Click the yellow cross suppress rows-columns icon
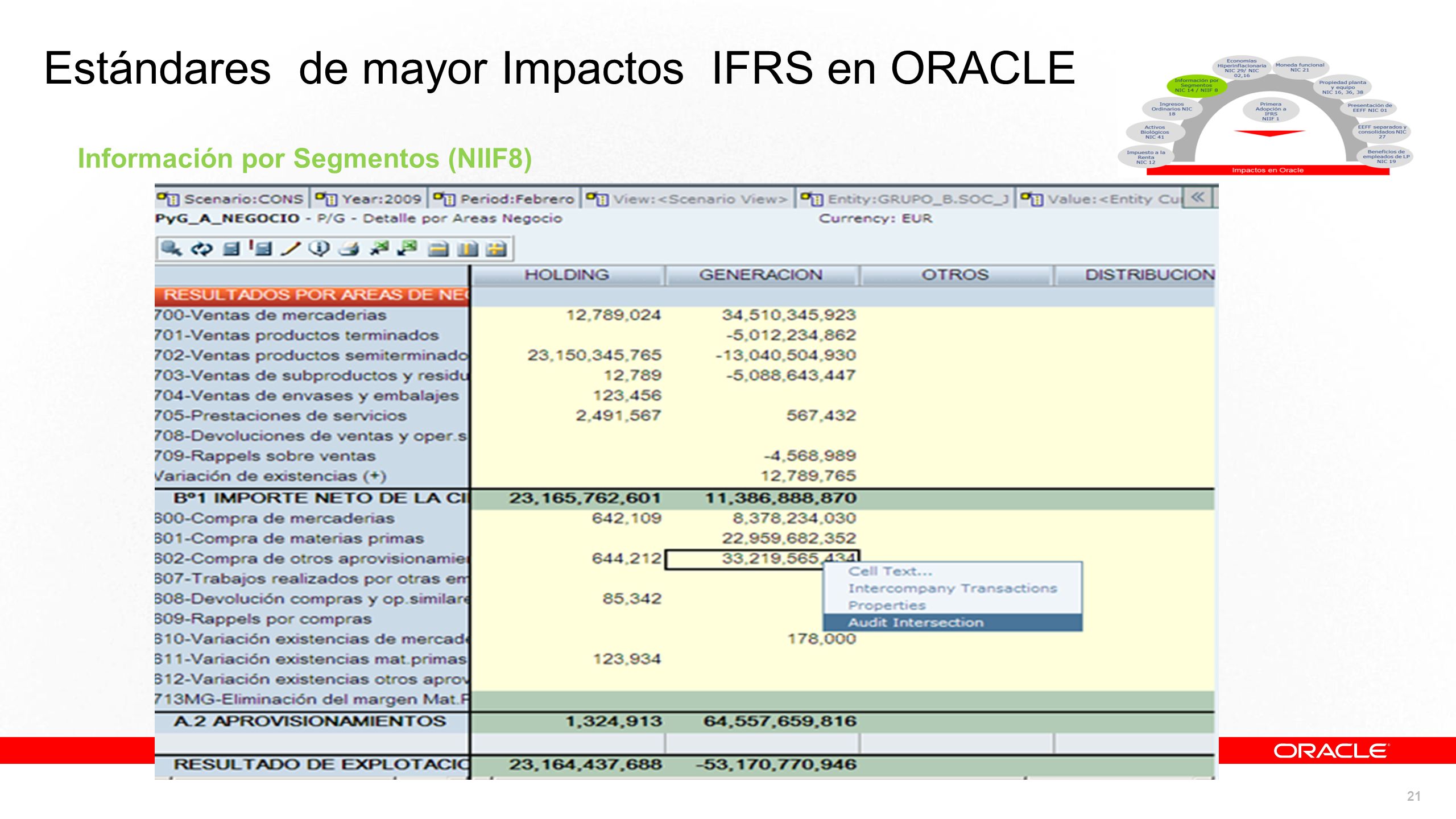Image resolution: width=1456 pixels, height=819 pixels. pos(497,249)
